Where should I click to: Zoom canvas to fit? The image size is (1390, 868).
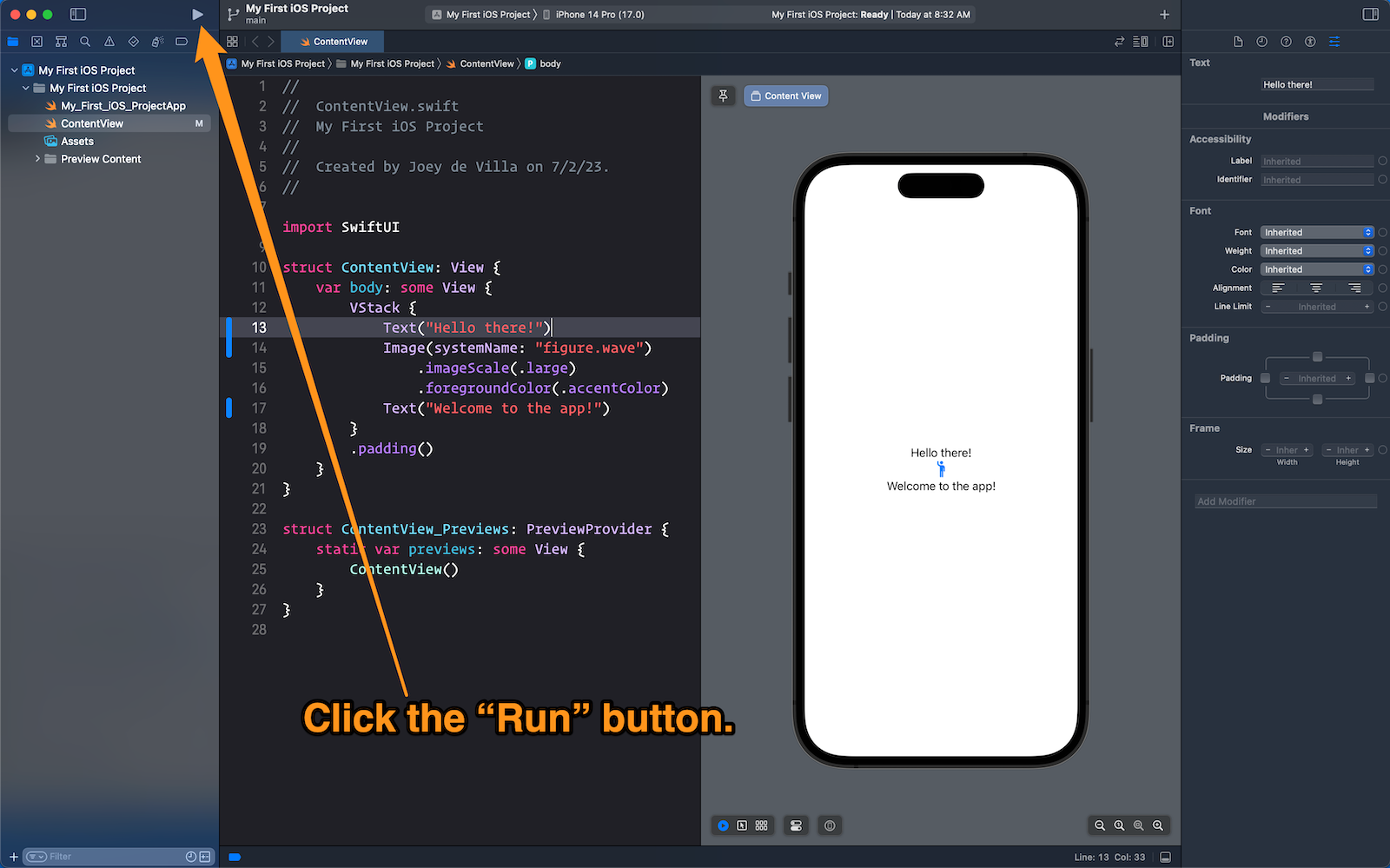pos(1138,825)
